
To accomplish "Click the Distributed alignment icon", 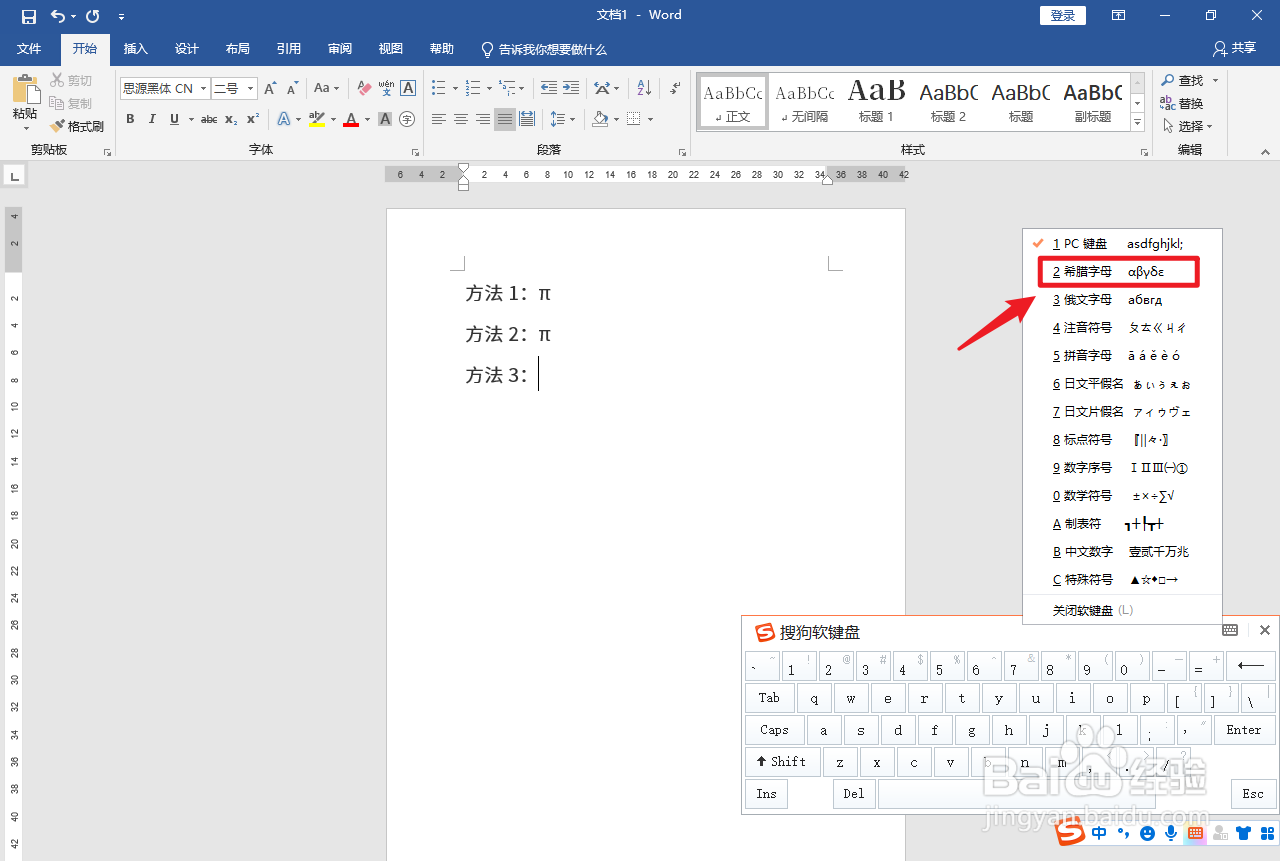I will [x=527, y=119].
